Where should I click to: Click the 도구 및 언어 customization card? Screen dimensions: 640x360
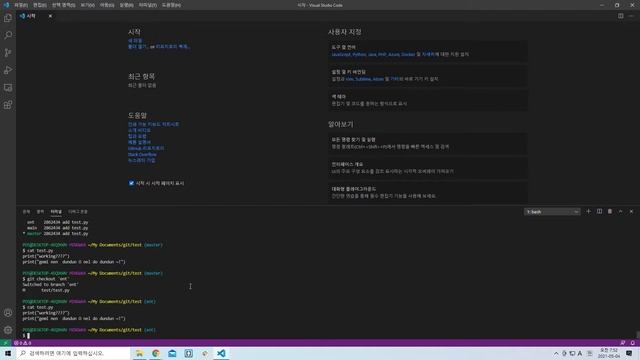pyautogui.click(x=428, y=51)
